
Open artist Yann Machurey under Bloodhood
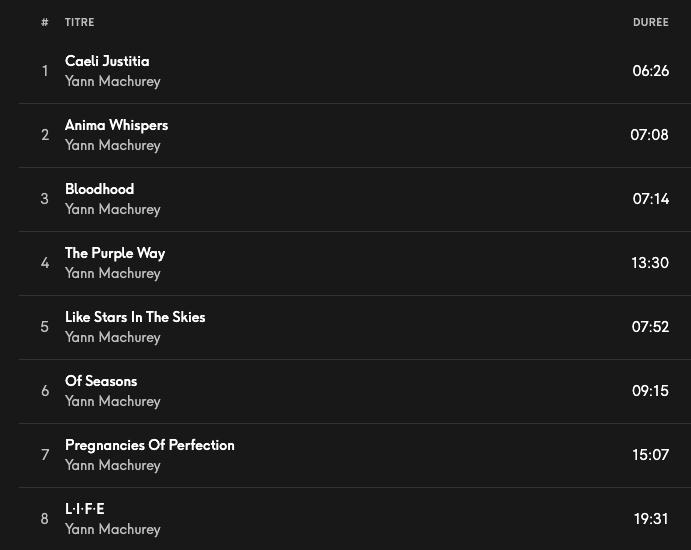[112, 210]
